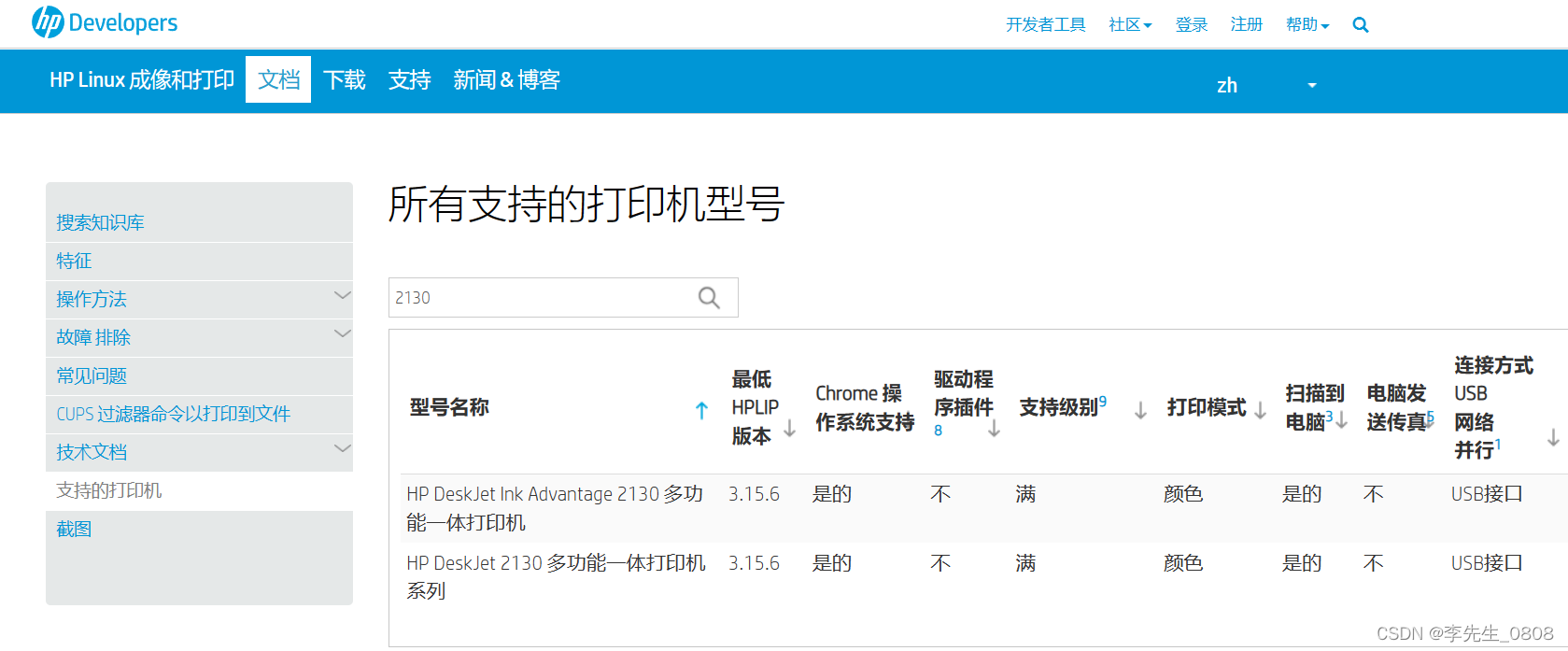Open 特征 in sidebar
This screenshot has width=1568, height=651.
[74, 261]
